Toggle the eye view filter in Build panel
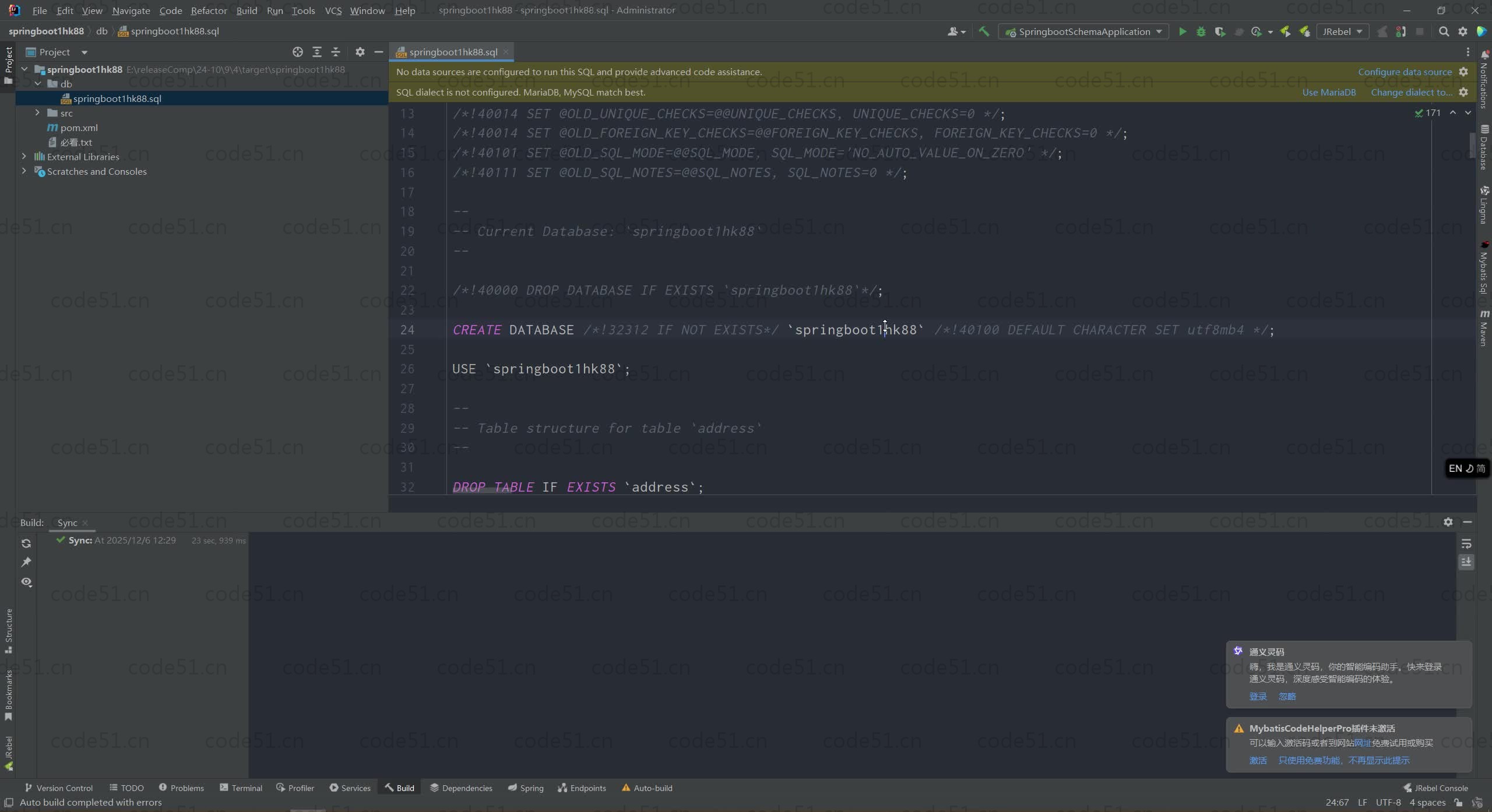Screen dimensions: 1492x812 pos(26,582)
